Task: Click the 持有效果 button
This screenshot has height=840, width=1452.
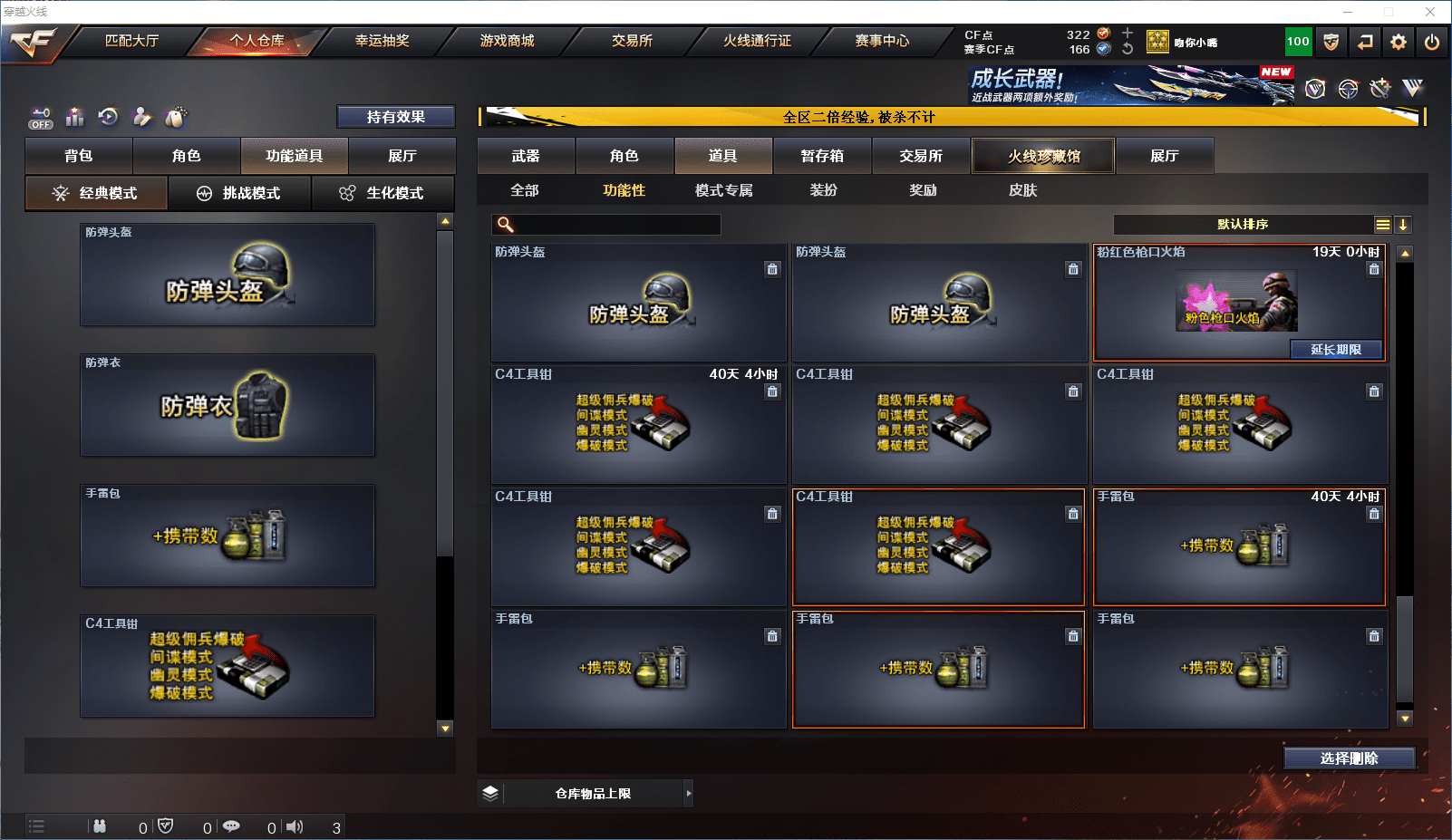Action: click(396, 117)
